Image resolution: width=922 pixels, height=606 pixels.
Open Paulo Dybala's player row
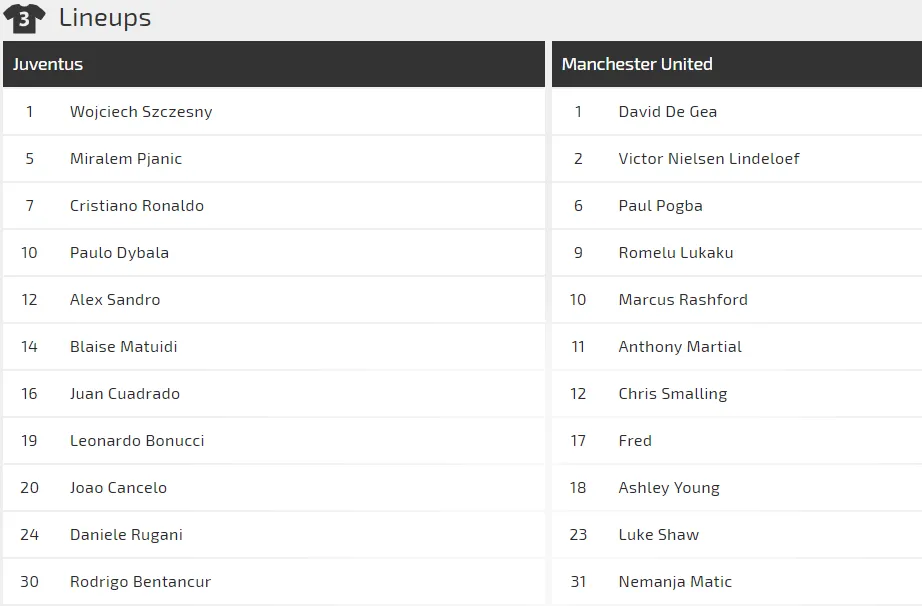(x=119, y=253)
